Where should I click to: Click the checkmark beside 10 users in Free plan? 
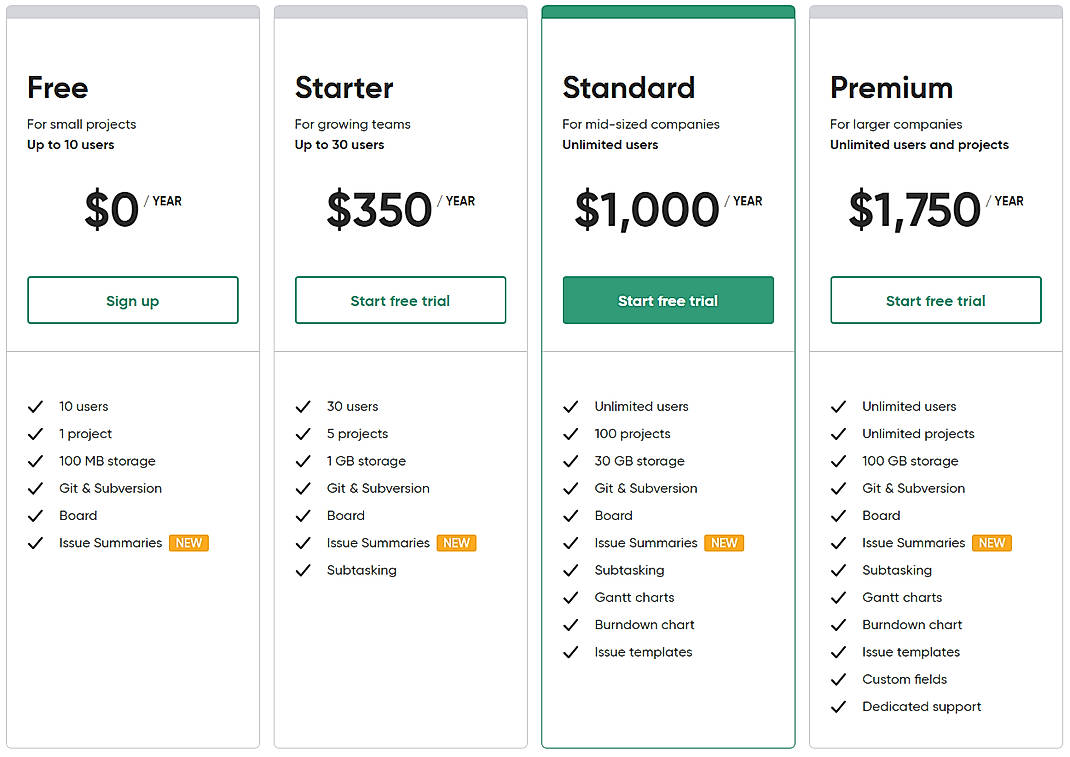click(x=36, y=406)
